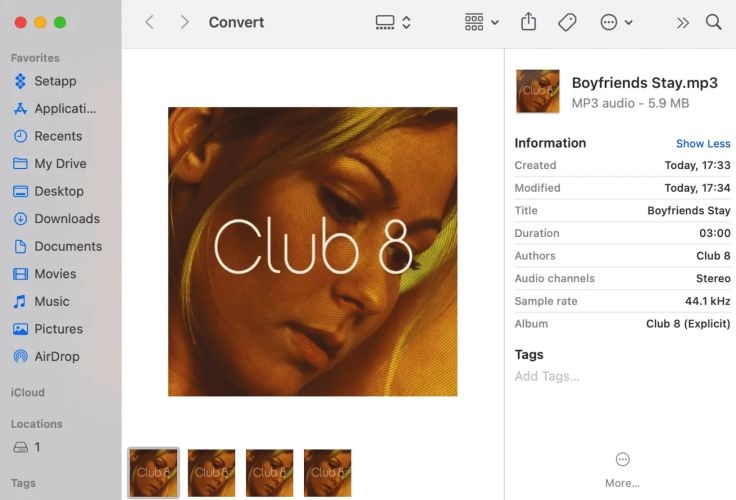Image resolution: width=736 pixels, height=500 pixels.
Task: Click the MP3 audio - 5.9 MB subtitle
Action: (x=630, y=103)
